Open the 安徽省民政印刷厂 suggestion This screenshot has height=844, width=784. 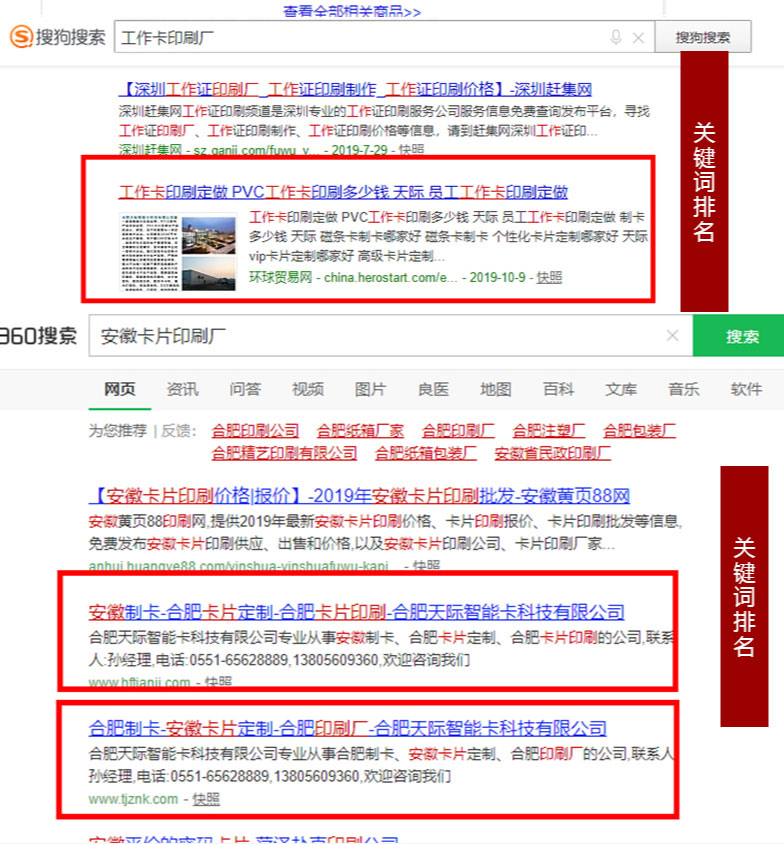552,453
